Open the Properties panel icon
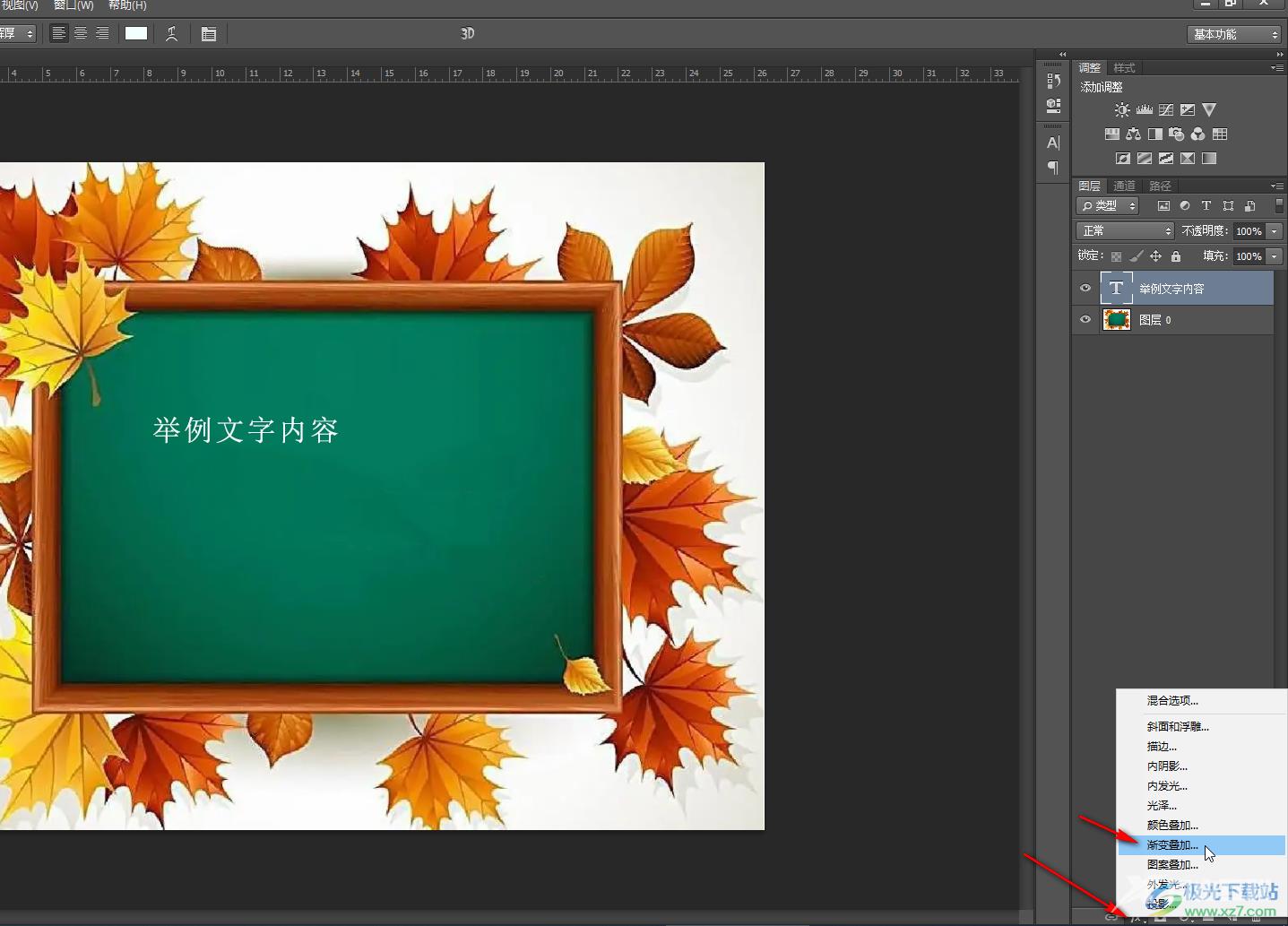This screenshot has height=926, width=1288. pyautogui.click(x=1053, y=105)
